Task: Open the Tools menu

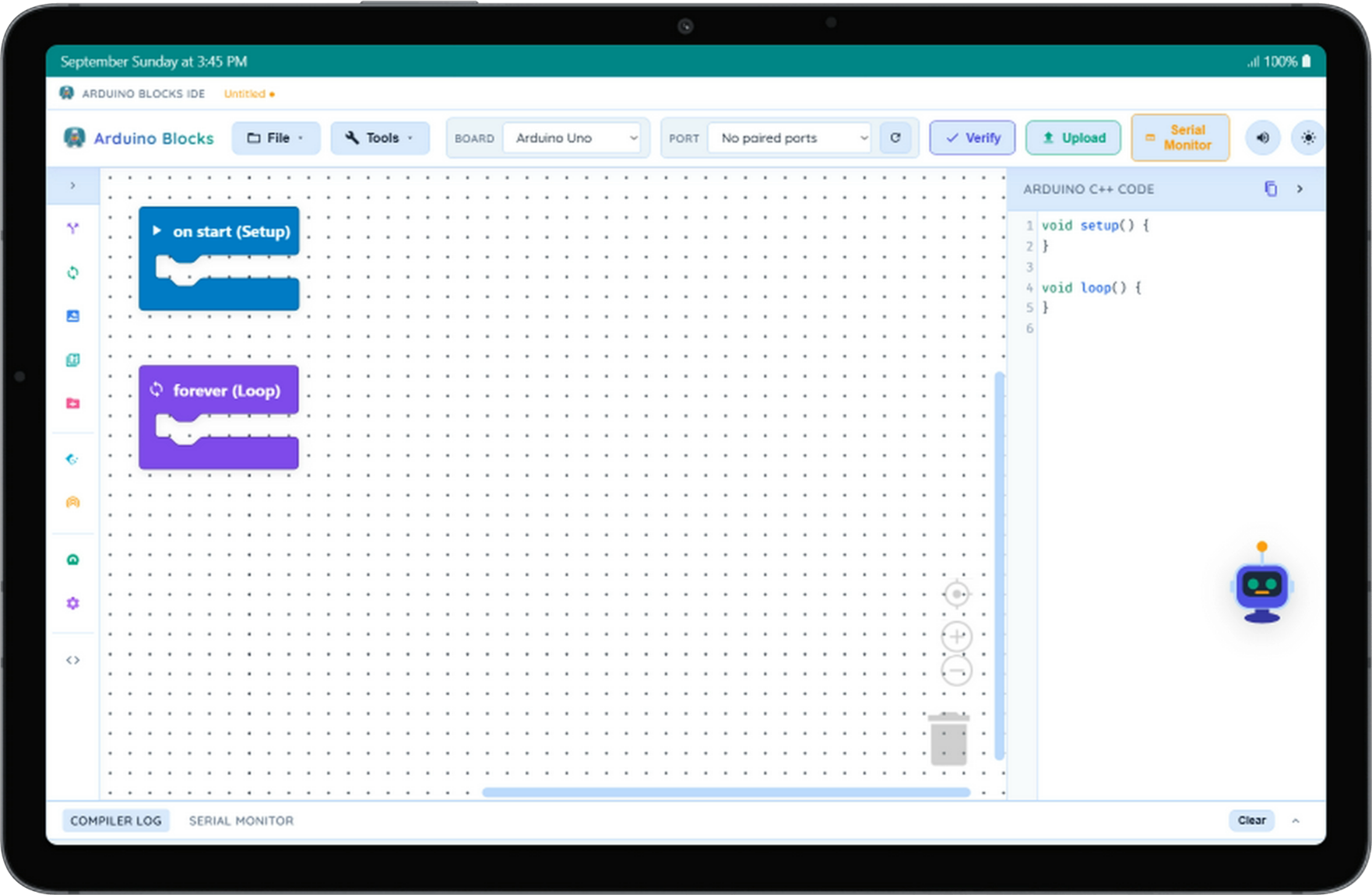Action: coord(379,138)
